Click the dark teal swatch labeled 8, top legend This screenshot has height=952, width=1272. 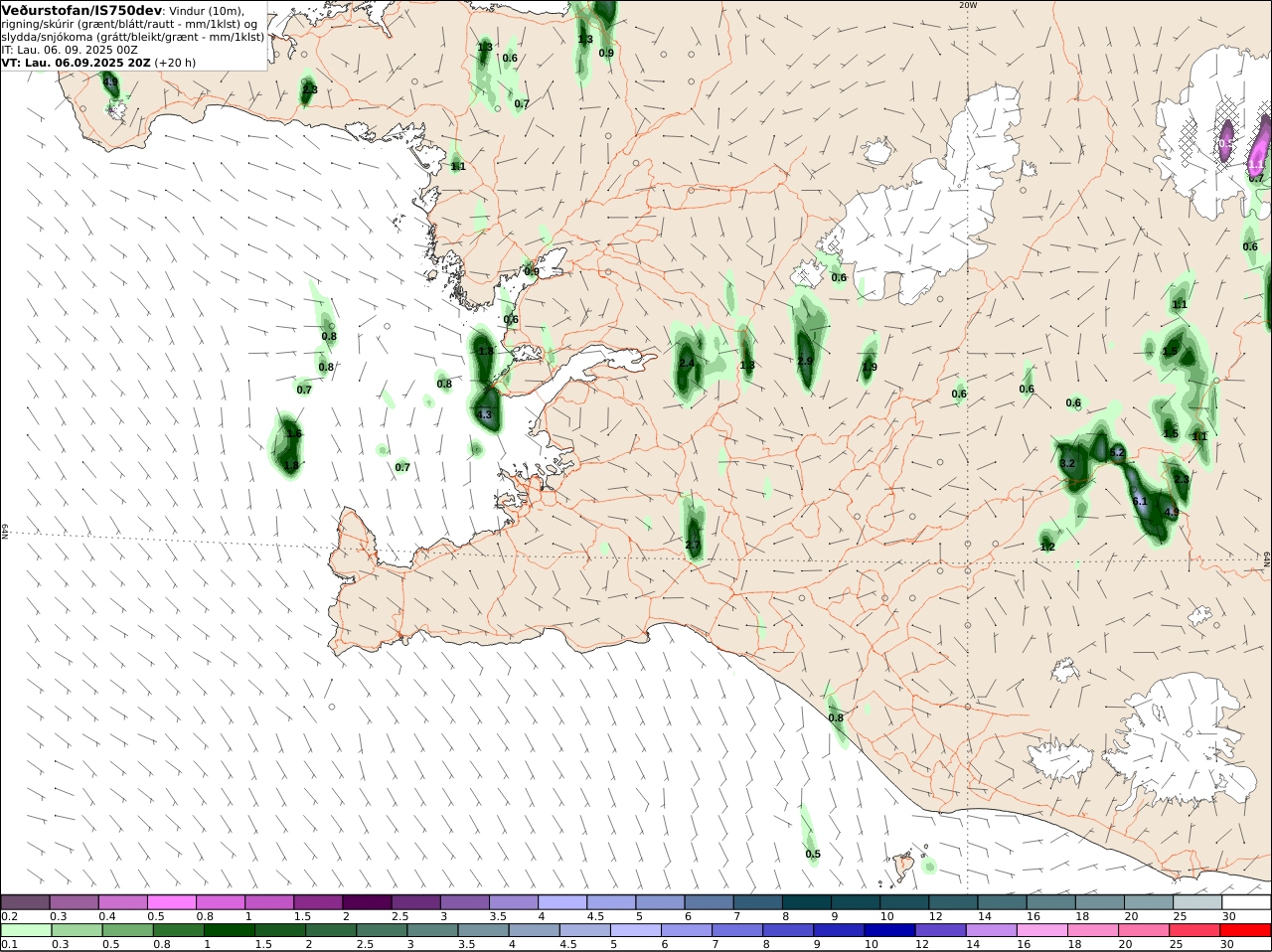(807, 901)
